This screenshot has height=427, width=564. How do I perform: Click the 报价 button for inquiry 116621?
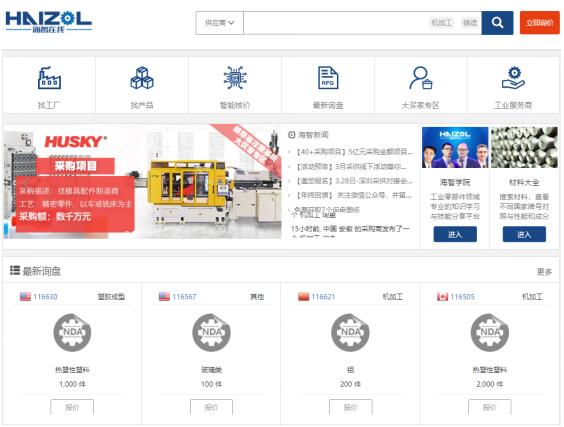[351, 408]
